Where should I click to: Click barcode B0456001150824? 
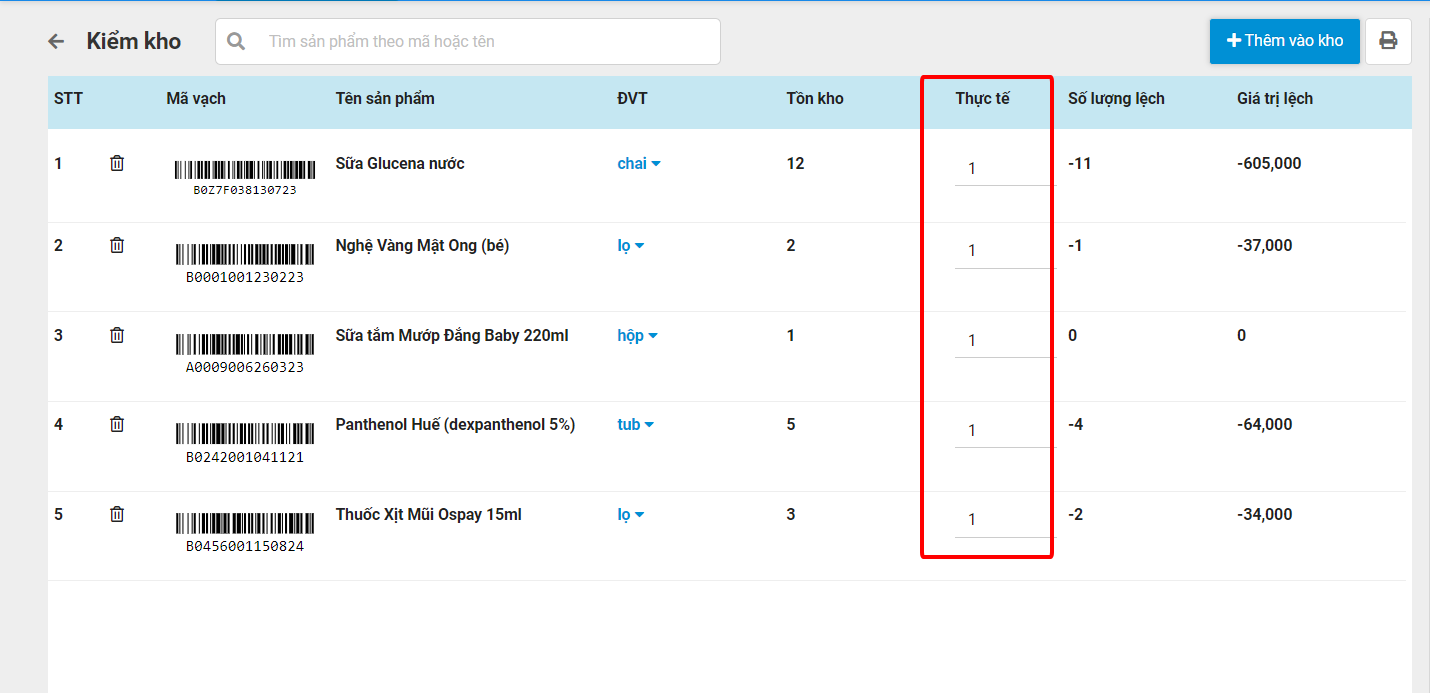coord(245,533)
